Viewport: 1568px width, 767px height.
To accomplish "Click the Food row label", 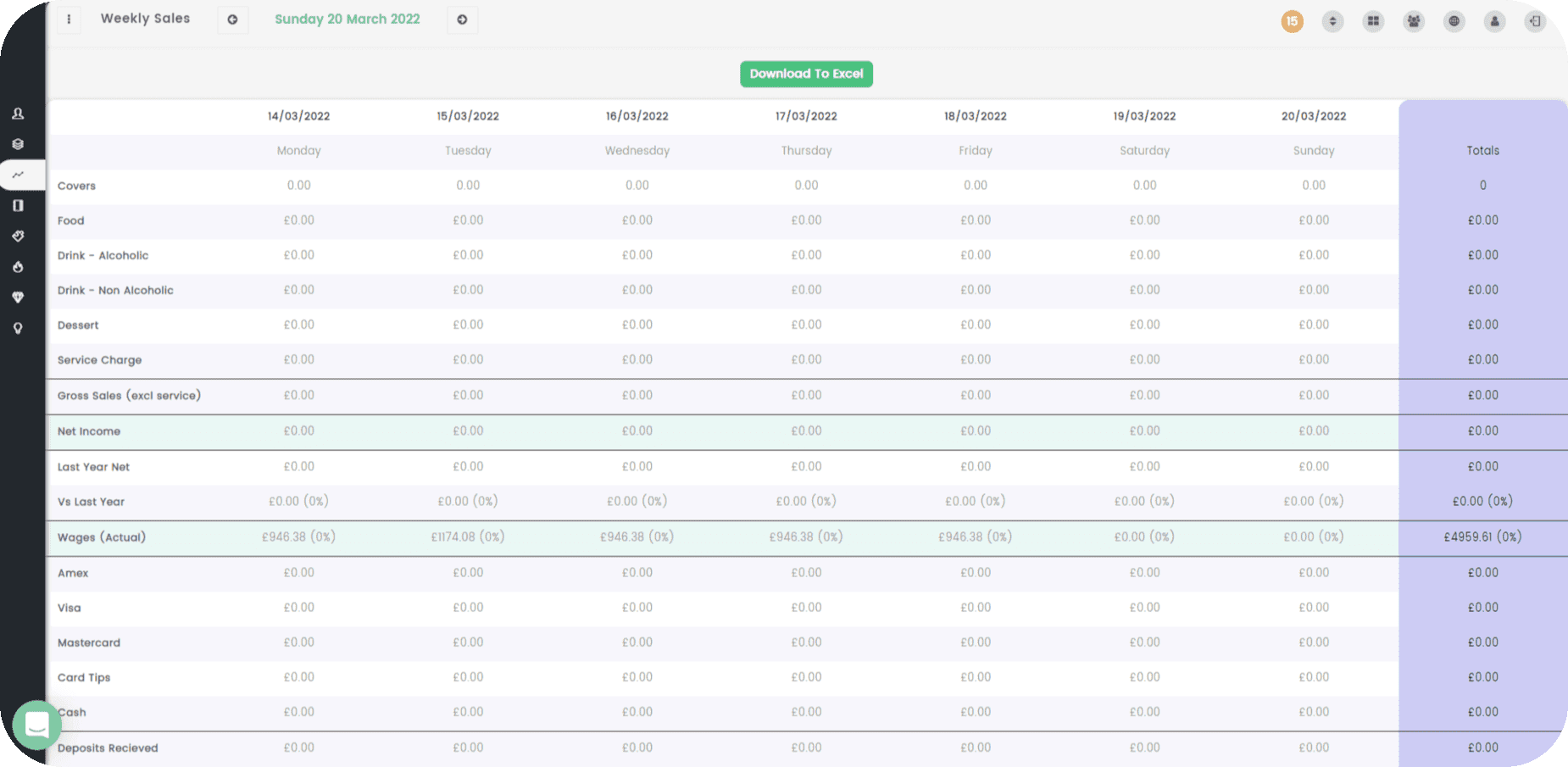I will click(x=71, y=220).
